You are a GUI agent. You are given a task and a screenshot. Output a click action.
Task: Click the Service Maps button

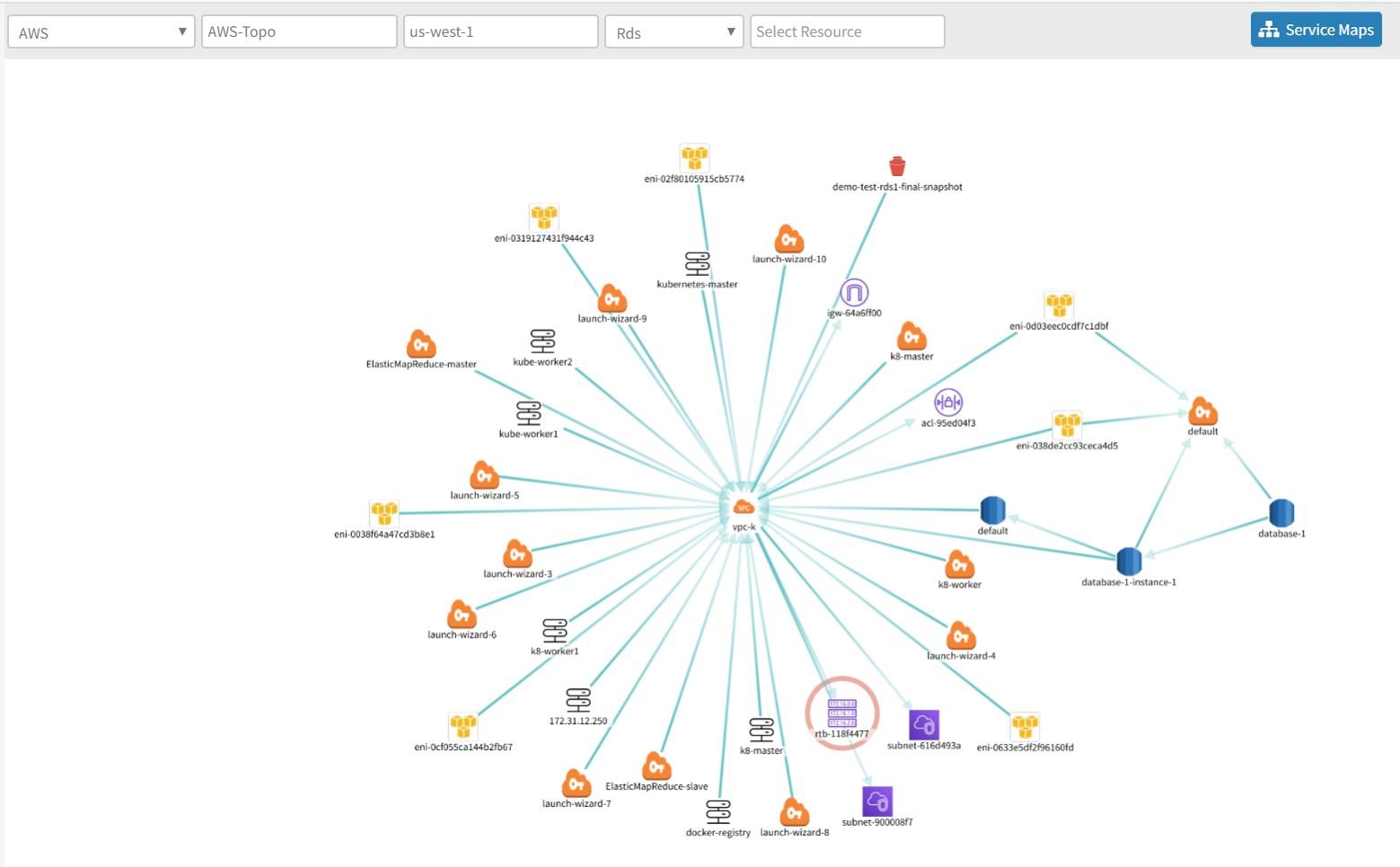click(1316, 29)
